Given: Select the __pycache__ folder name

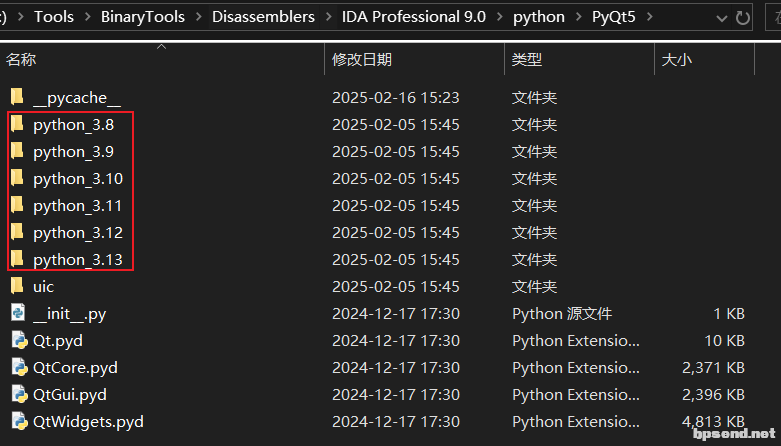Looking at the screenshot, I should 77,98.
